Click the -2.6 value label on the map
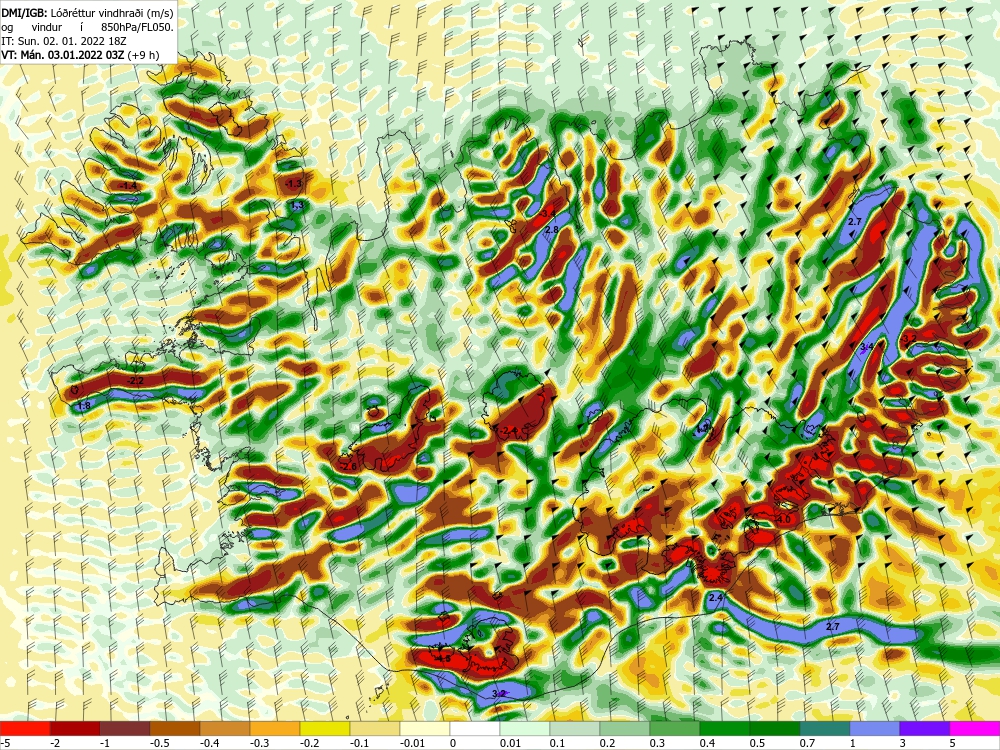The width and height of the screenshot is (1000, 750). 349,466
